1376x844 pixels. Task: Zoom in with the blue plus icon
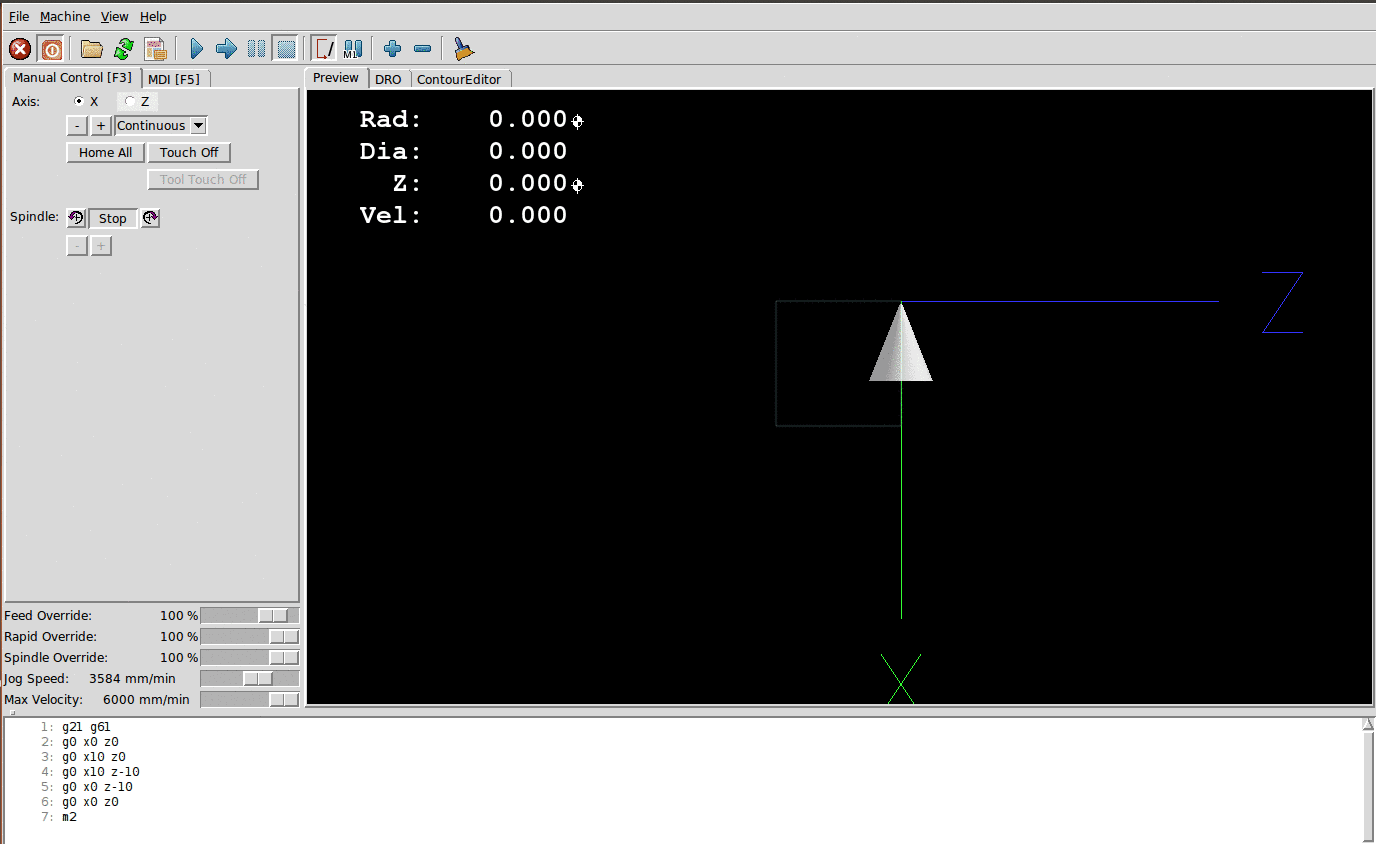pyautogui.click(x=393, y=48)
